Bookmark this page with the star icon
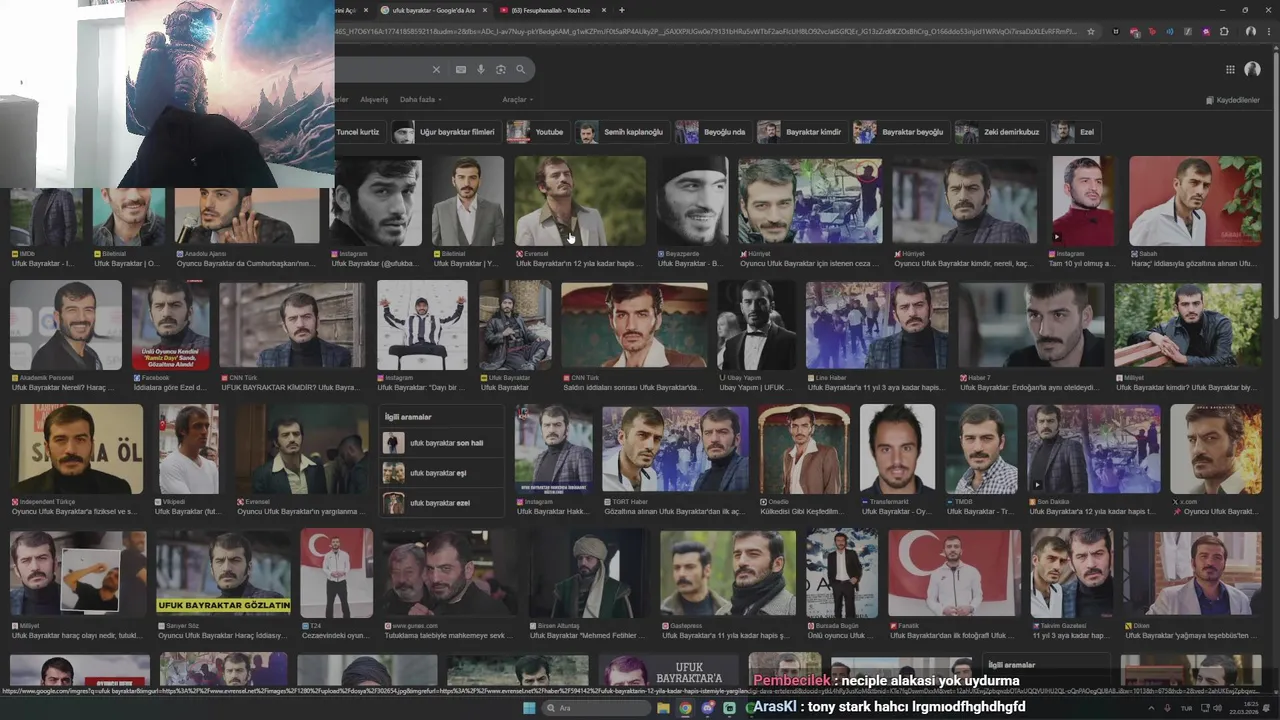The width and height of the screenshot is (1280, 720). [1091, 32]
